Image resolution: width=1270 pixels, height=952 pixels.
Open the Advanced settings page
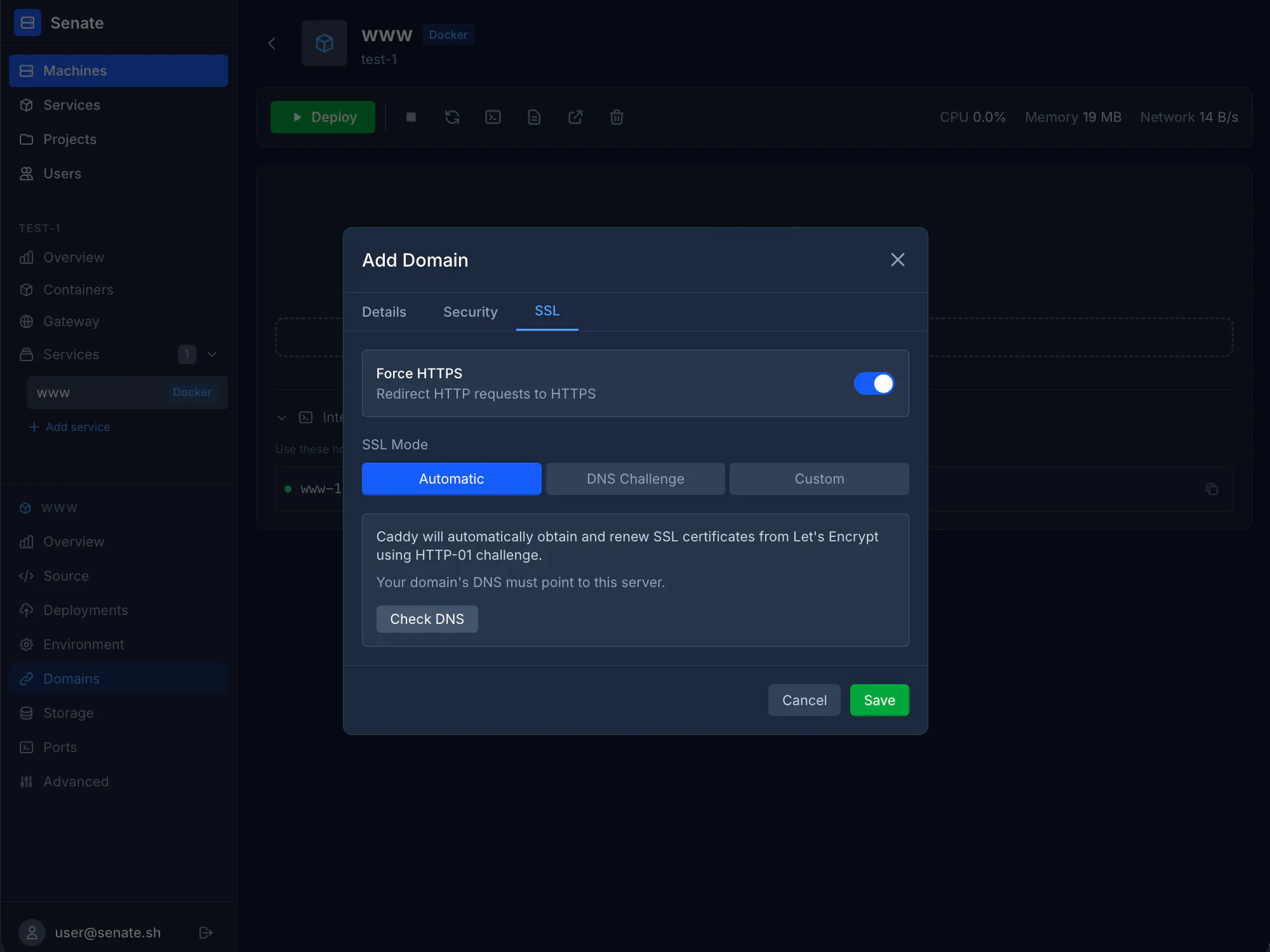(x=118, y=781)
